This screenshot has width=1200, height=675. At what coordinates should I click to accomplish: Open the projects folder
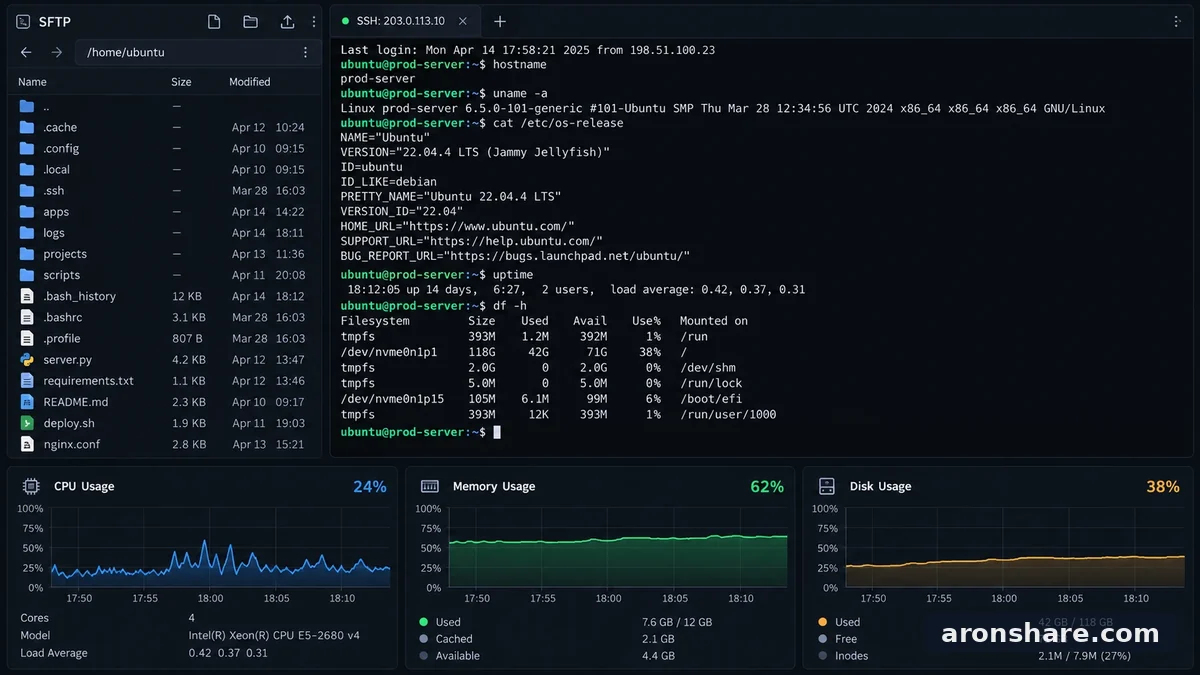(x=164, y=254)
